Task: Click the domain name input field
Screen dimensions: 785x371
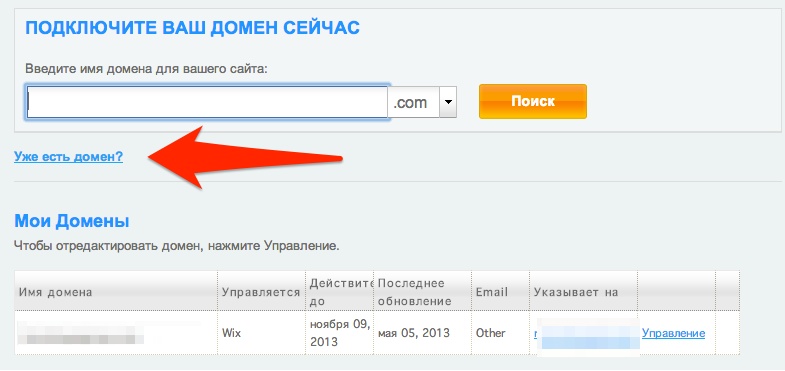Action: click(x=207, y=102)
